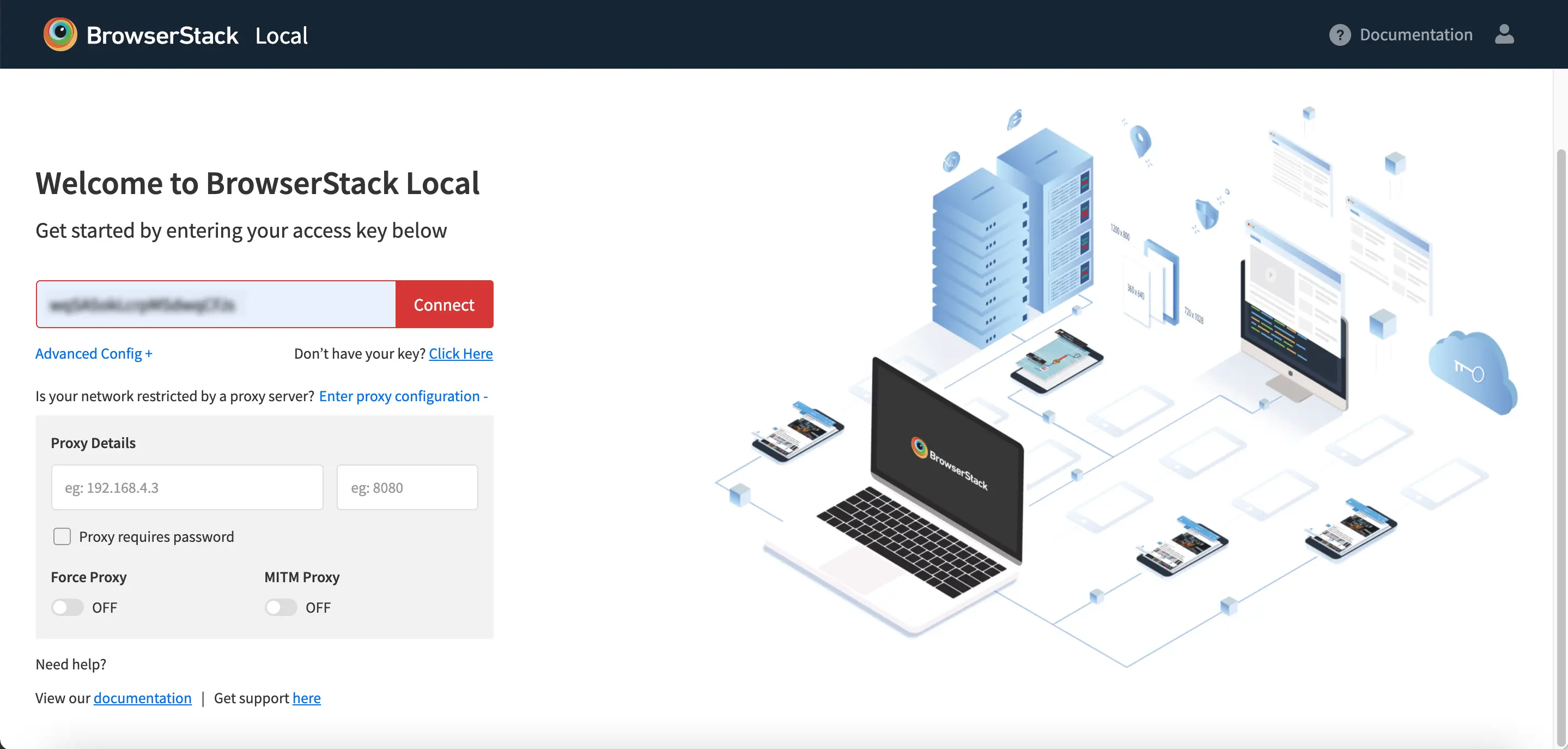Click the blue shield illustration icon
Screen dimensions: 1568x749
[1205, 213]
